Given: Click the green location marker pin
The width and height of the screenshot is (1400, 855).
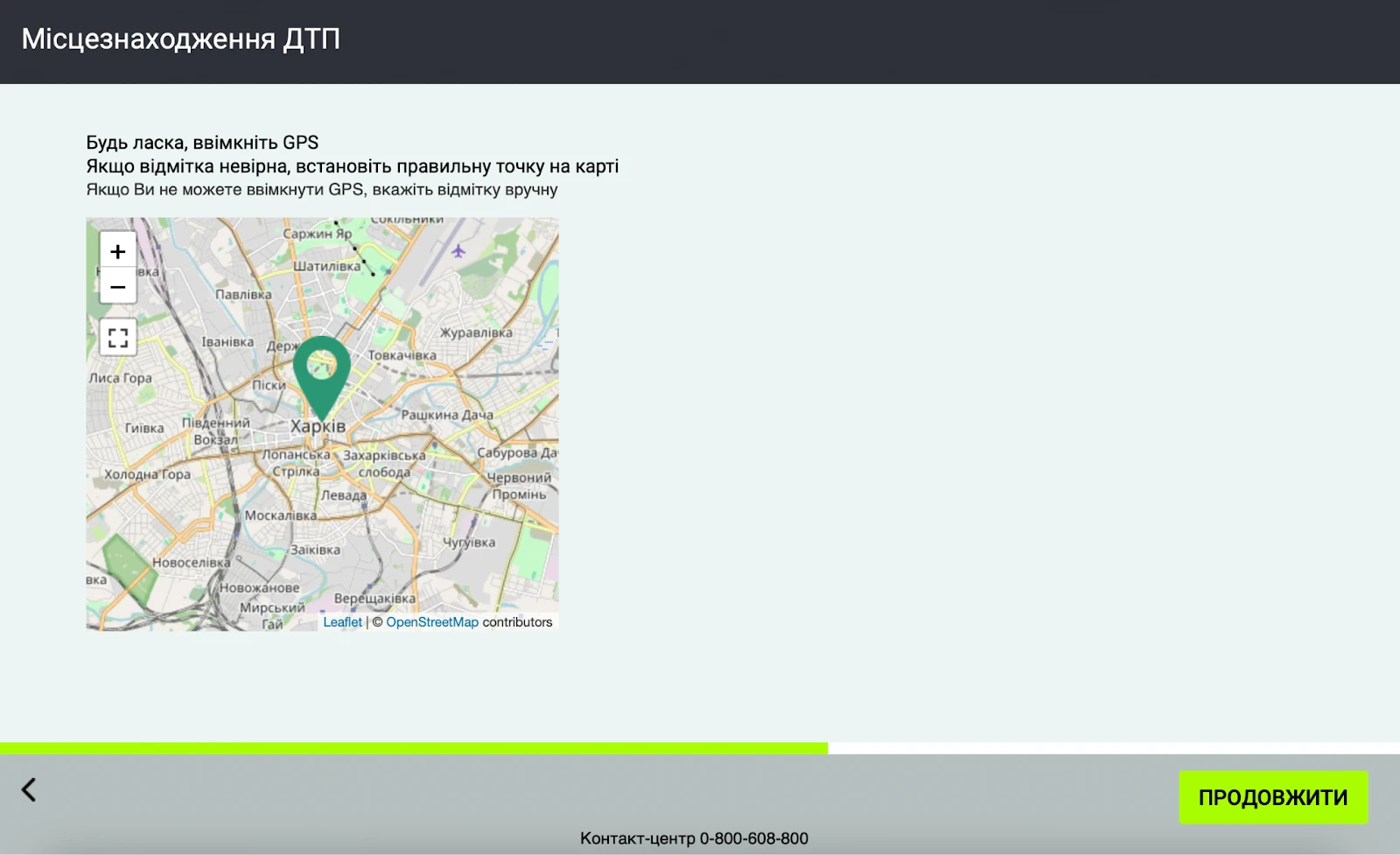Looking at the screenshot, I should 321,372.
